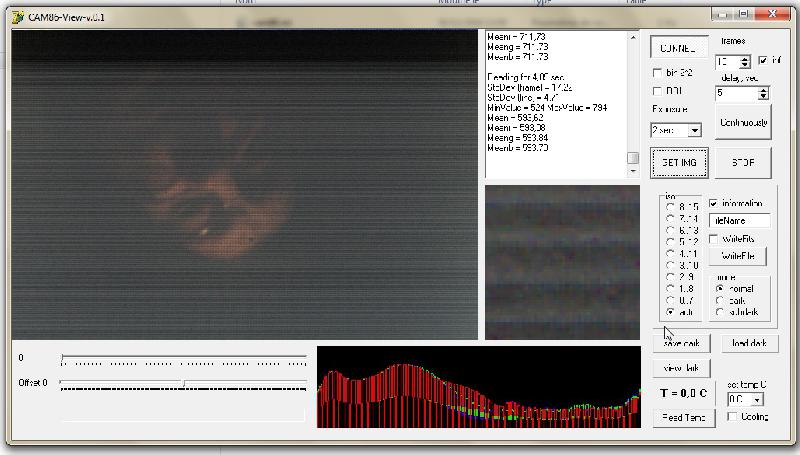Toggle the bin 2x2 checkbox

click(x=657, y=73)
